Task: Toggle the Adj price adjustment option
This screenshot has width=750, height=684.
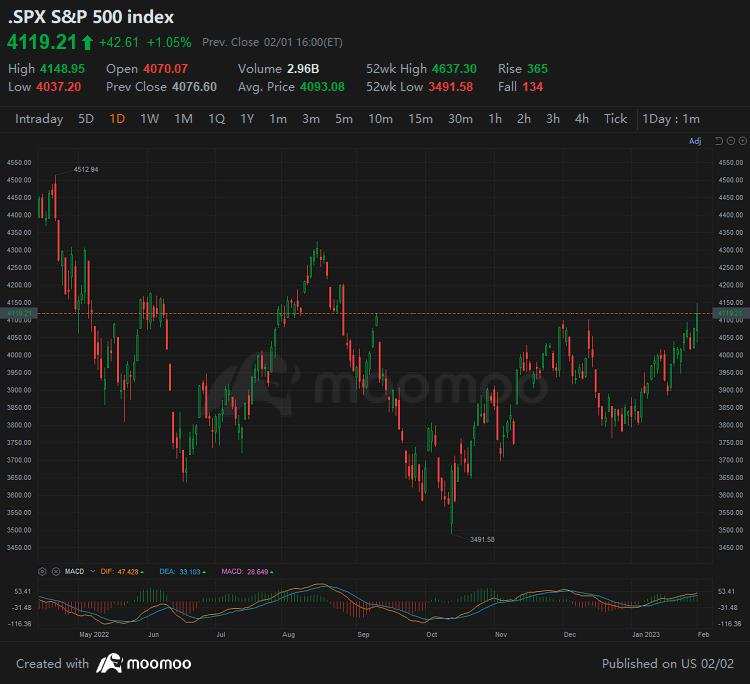Action: (x=695, y=141)
